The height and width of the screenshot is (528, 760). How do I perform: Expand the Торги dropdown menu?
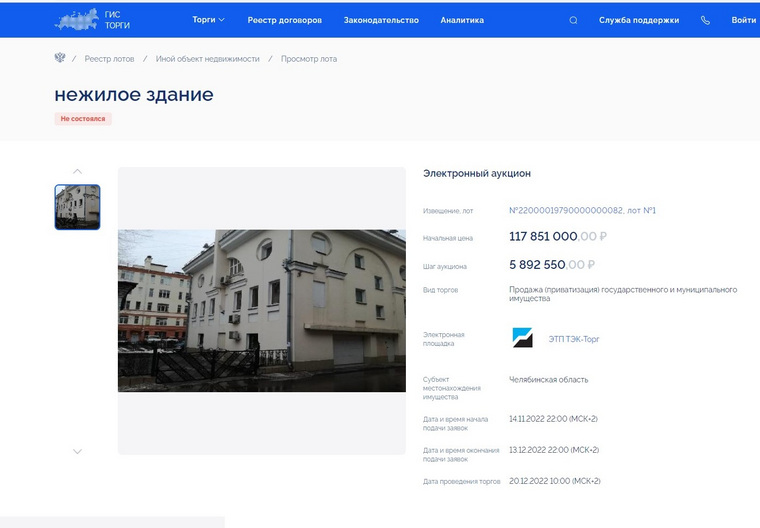point(208,20)
